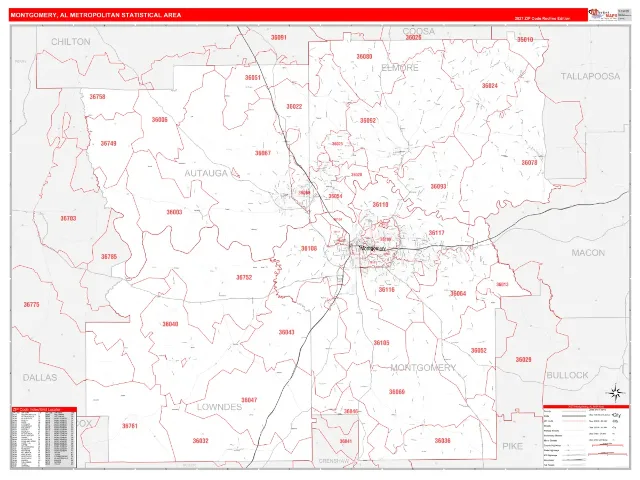The height and width of the screenshot is (480, 640).
Task: Click ZIP code 36029
Action: [x=524, y=360]
